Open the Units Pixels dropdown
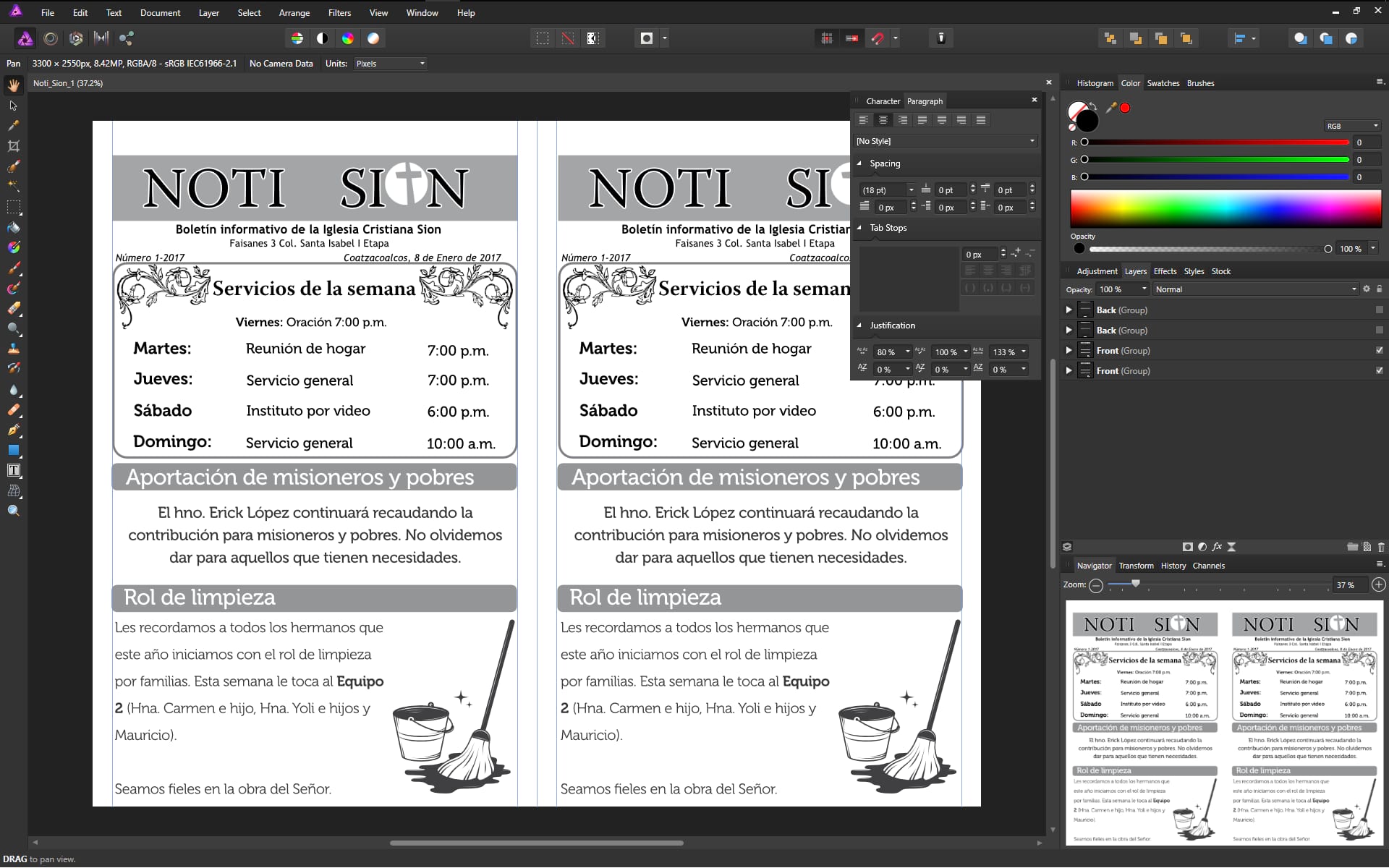Screen dimensions: 1389x868 (x=391, y=64)
